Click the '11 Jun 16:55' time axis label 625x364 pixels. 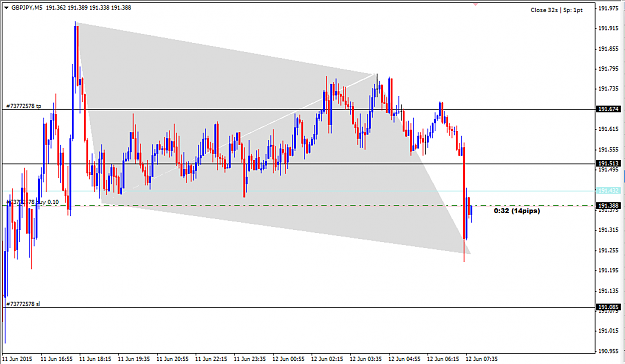[57, 359]
